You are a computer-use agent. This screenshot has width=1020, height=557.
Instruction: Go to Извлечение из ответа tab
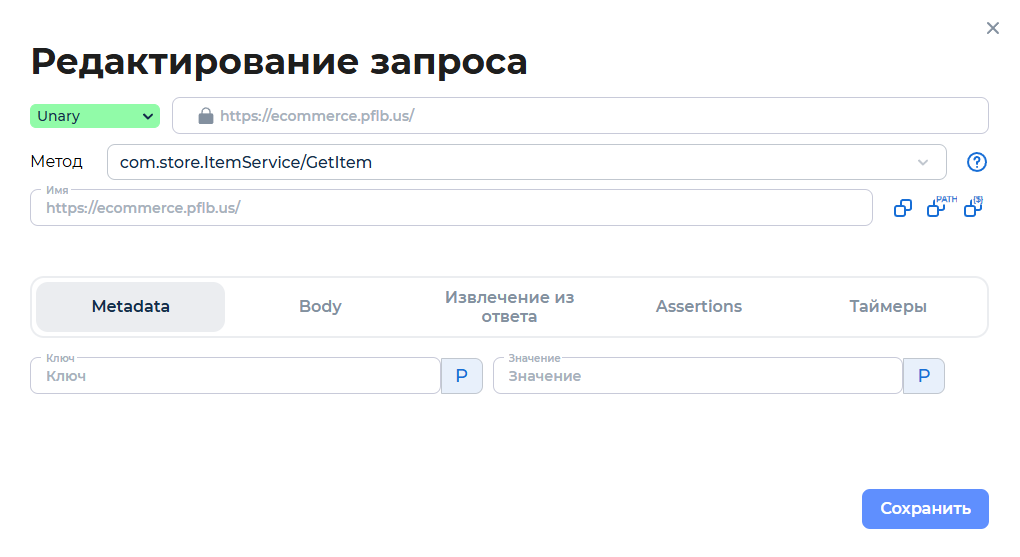click(x=509, y=307)
